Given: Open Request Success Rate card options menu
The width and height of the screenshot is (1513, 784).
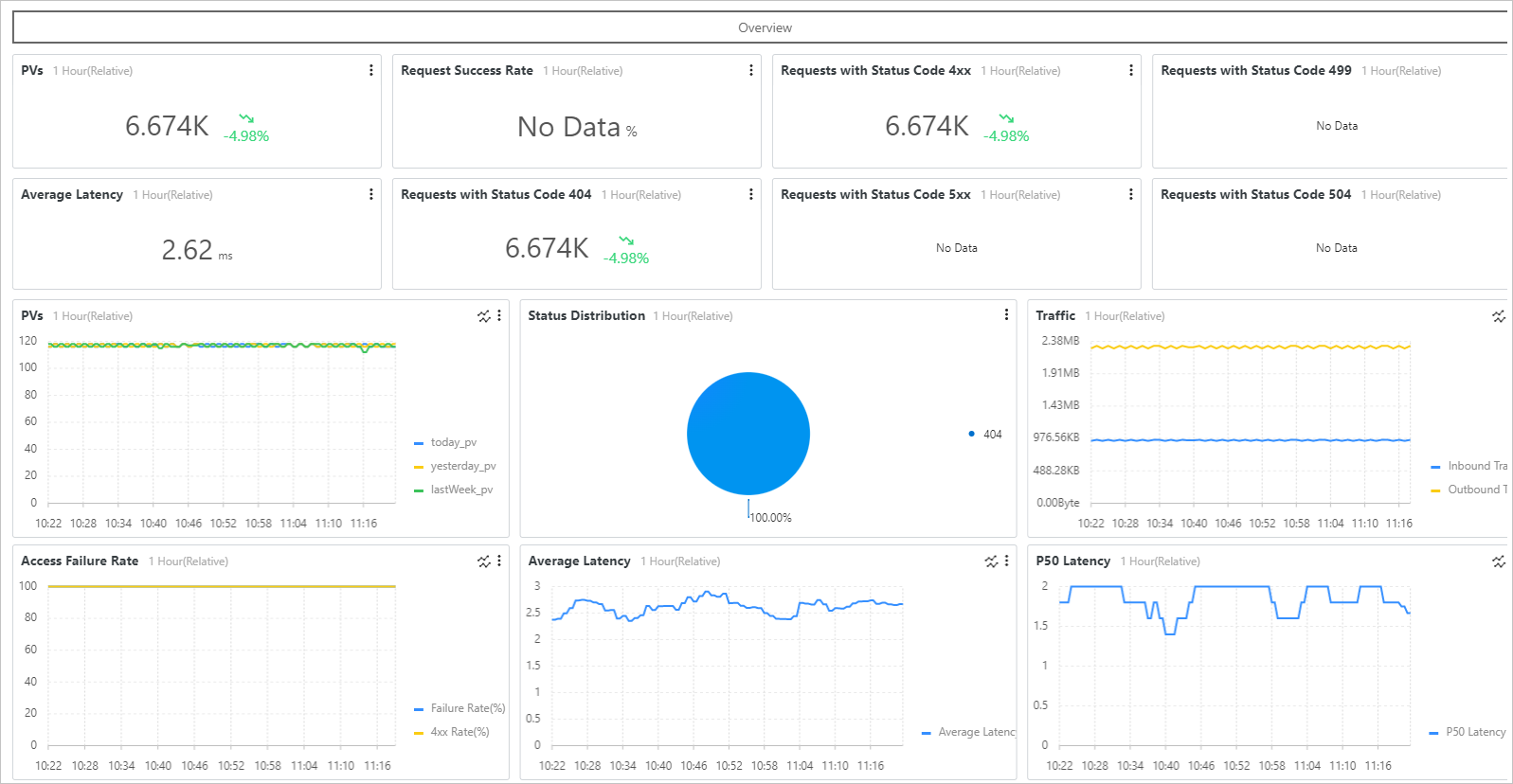Looking at the screenshot, I should pos(750,70).
